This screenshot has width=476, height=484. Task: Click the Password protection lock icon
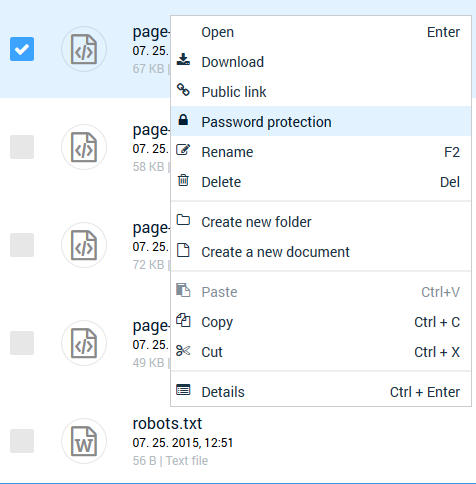pos(183,120)
